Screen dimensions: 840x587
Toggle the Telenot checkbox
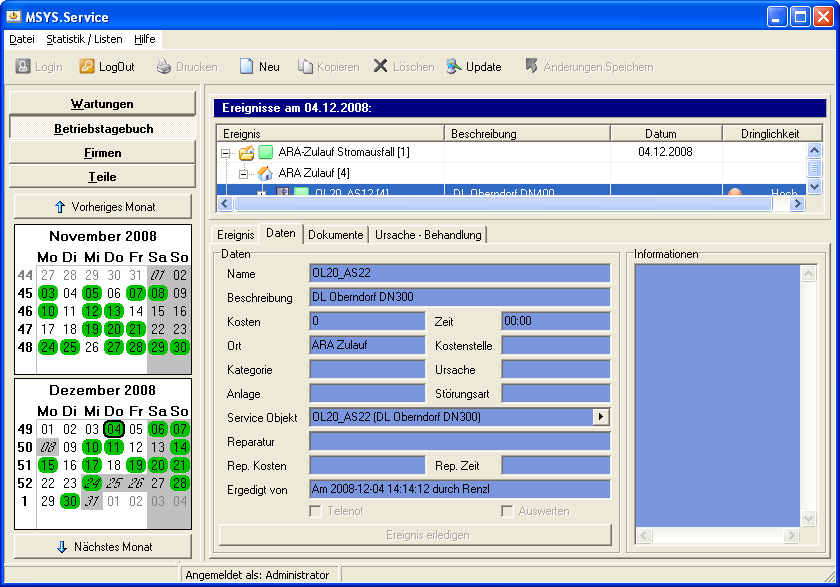pyautogui.click(x=315, y=511)
